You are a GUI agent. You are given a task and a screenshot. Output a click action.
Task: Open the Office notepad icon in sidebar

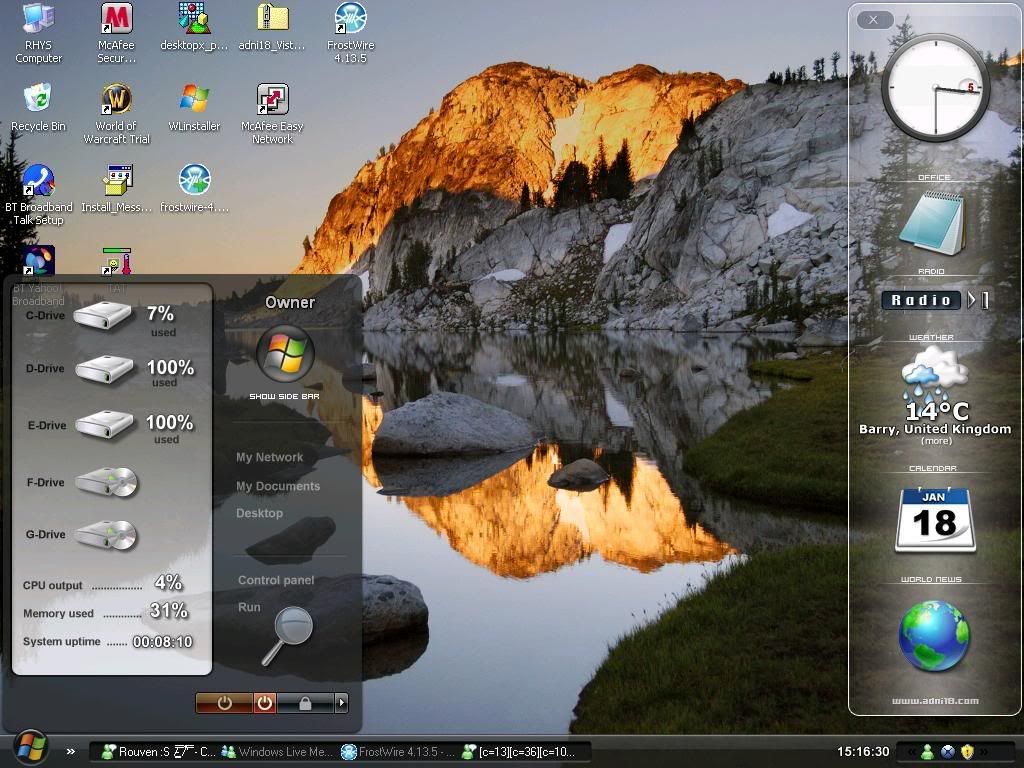931,223
